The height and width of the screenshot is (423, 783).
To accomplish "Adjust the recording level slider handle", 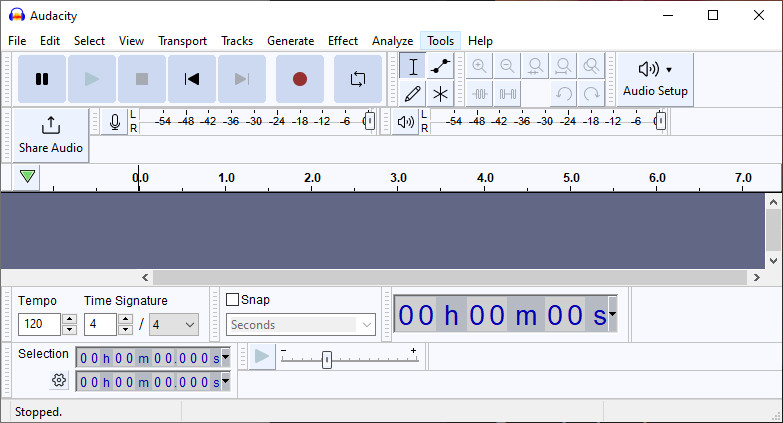I will (370, 121).
